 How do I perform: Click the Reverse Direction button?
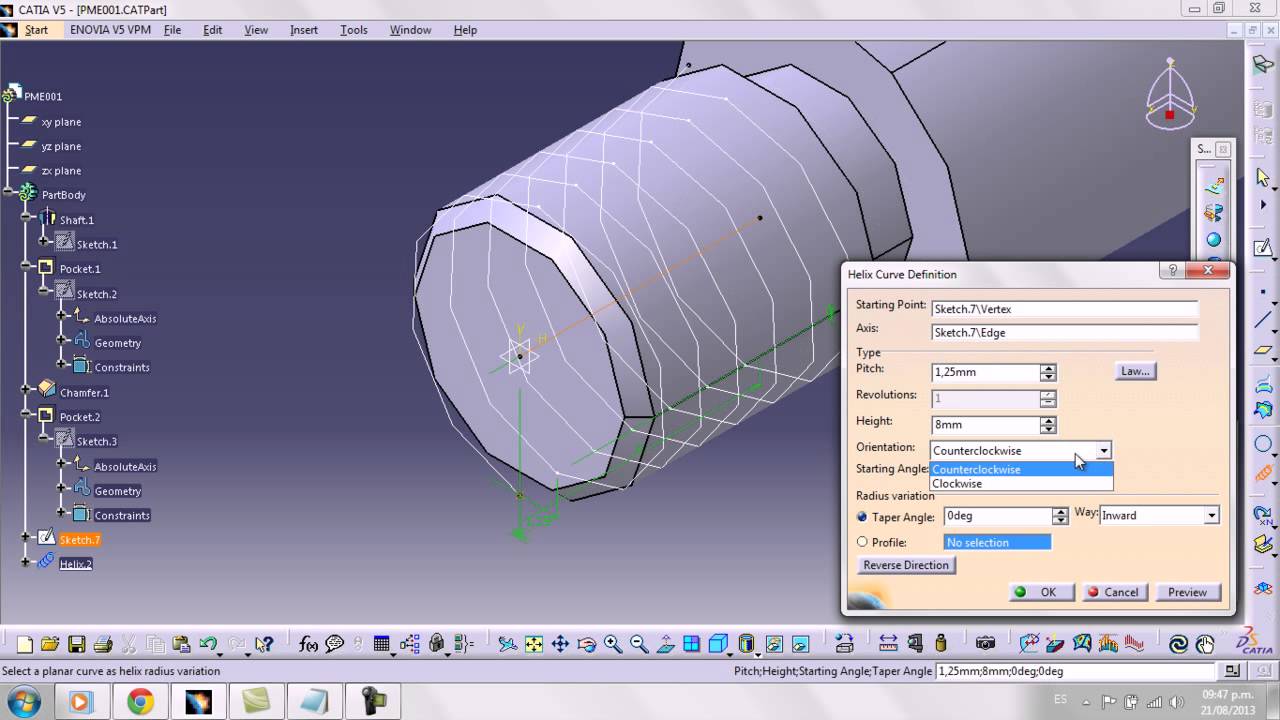point(906,565)
